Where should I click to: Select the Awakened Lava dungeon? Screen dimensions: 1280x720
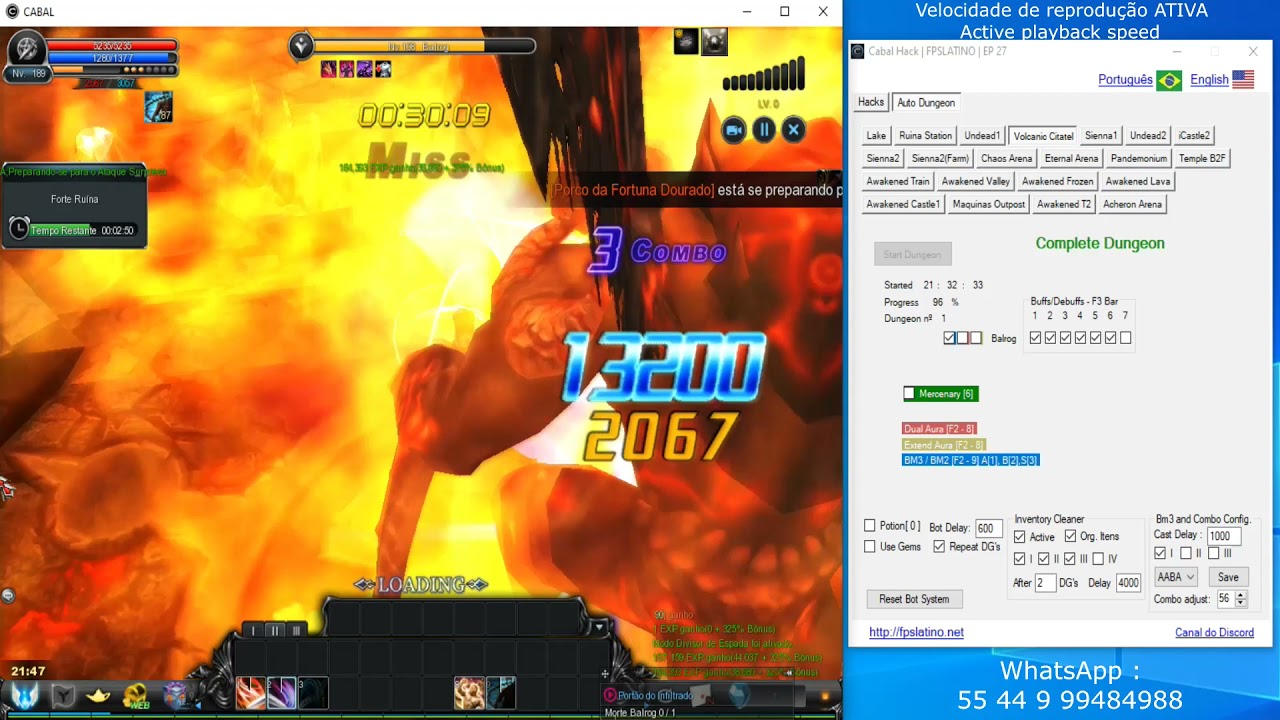[1138, 181]
